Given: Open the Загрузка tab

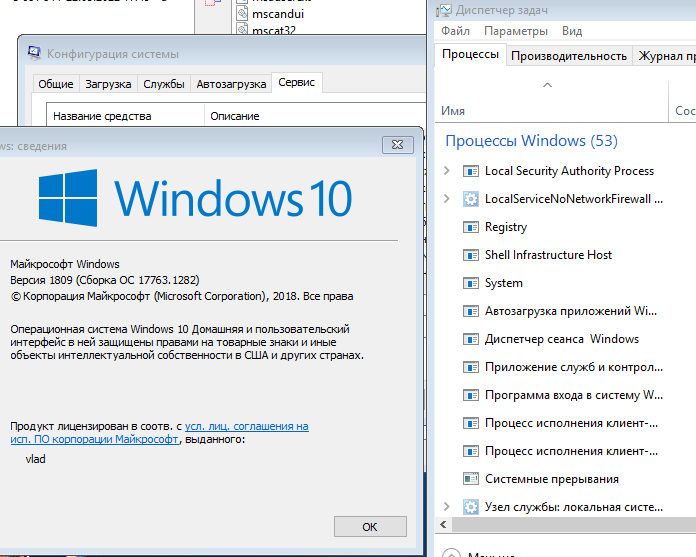Looking at the screenshot, I should coord(108,84).
